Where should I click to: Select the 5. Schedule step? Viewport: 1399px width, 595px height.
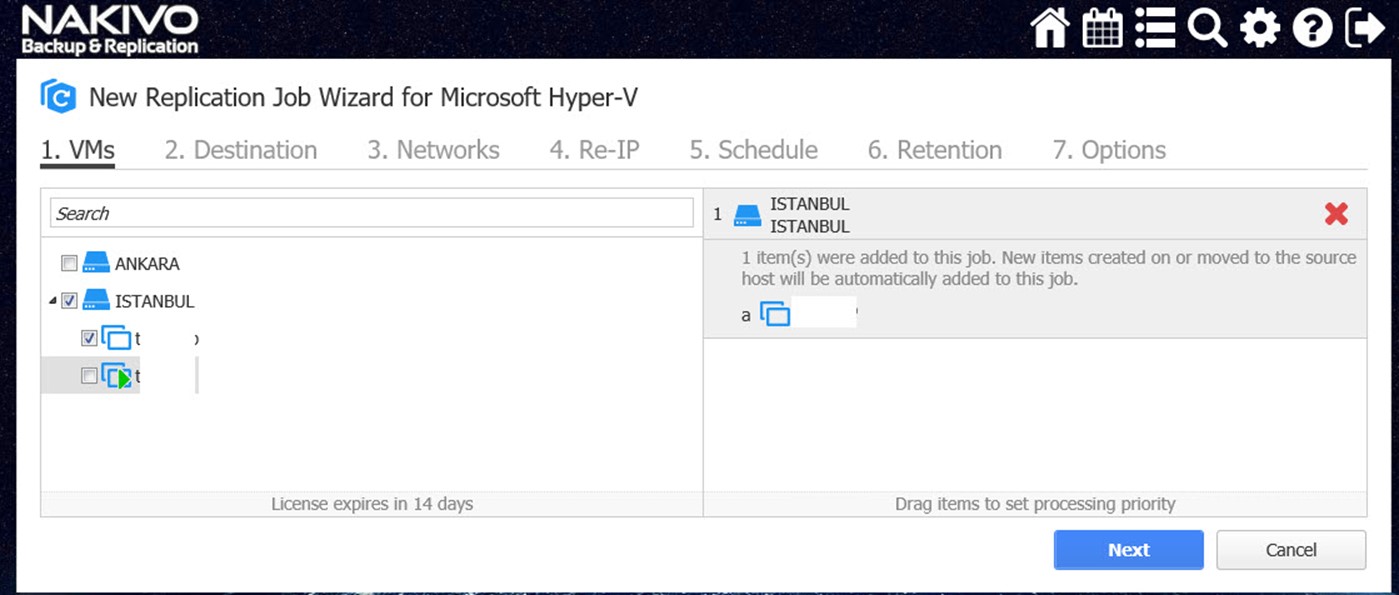tap(754, 150)
